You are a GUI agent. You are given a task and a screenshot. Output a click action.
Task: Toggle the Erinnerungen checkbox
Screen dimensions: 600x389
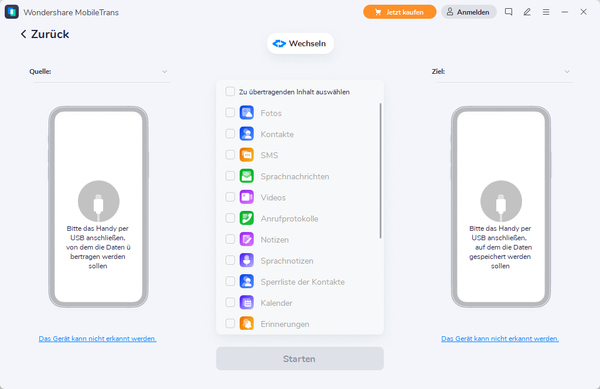[230, 324]
